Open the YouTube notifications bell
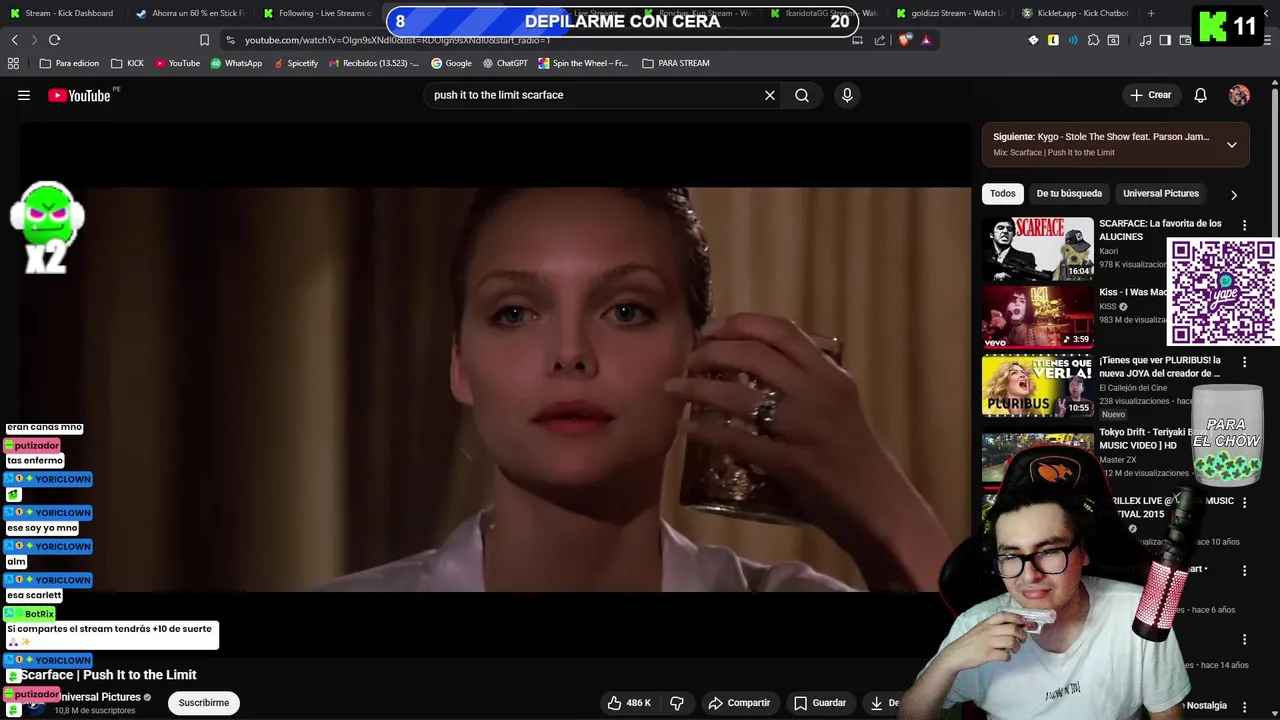 (1200, 95)
